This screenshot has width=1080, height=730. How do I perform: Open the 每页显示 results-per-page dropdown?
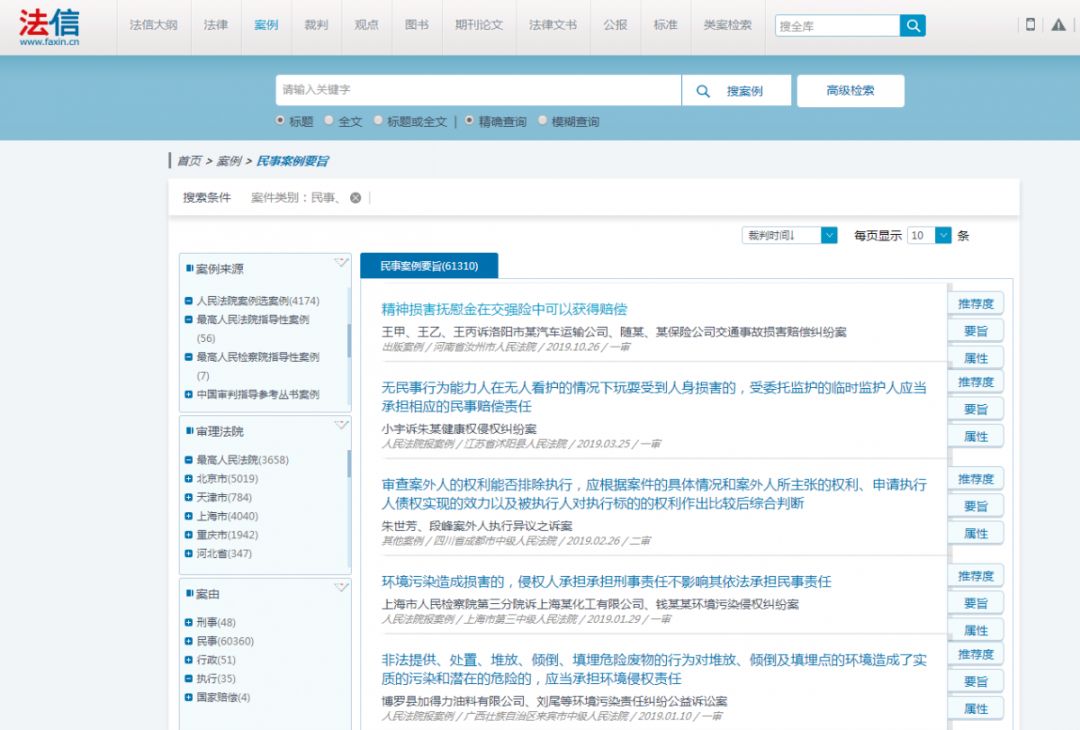943,235
